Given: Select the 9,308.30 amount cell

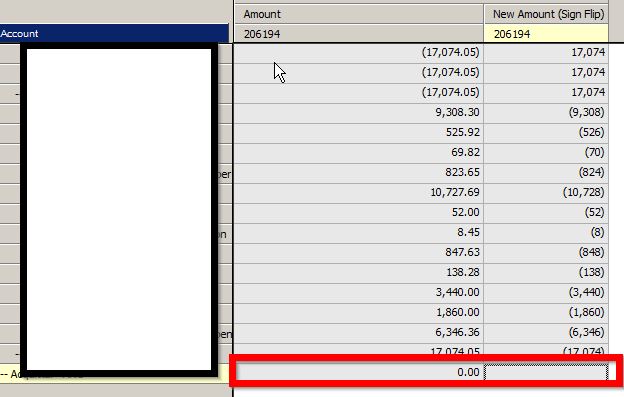Looking at the screenshot, I should [x=359, y=113].
